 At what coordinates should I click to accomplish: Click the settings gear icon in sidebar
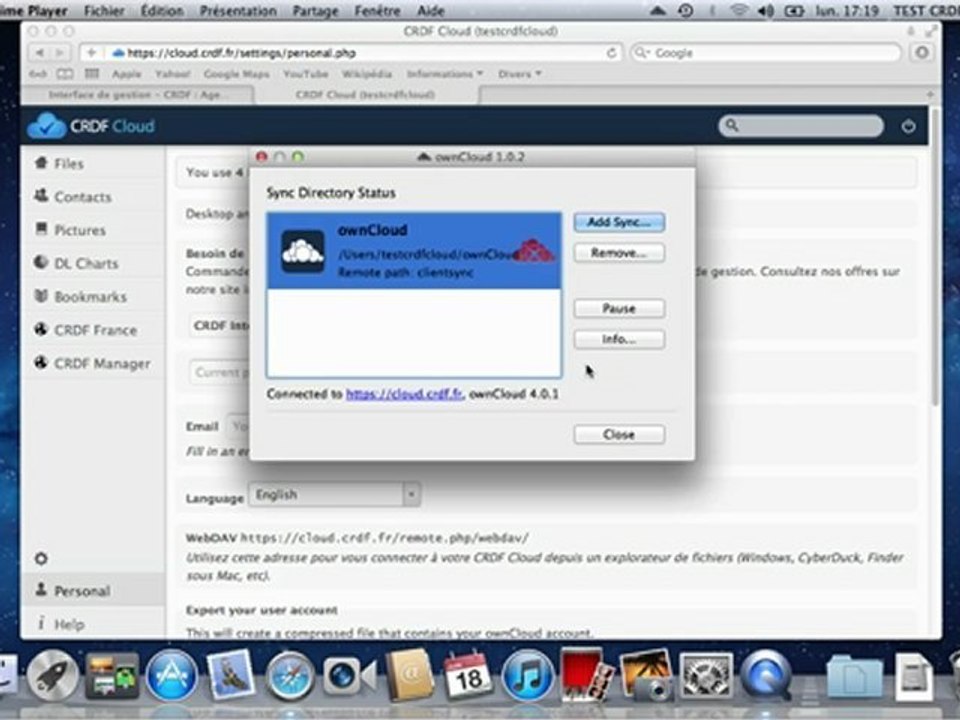point(41,558)
